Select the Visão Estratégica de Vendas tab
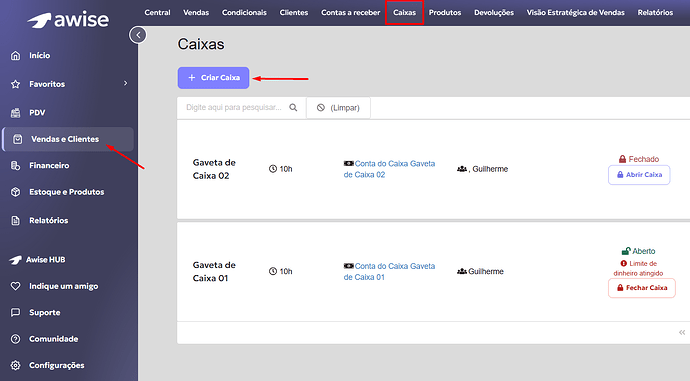Screen dimensions: 690x381 coord(576,12)
